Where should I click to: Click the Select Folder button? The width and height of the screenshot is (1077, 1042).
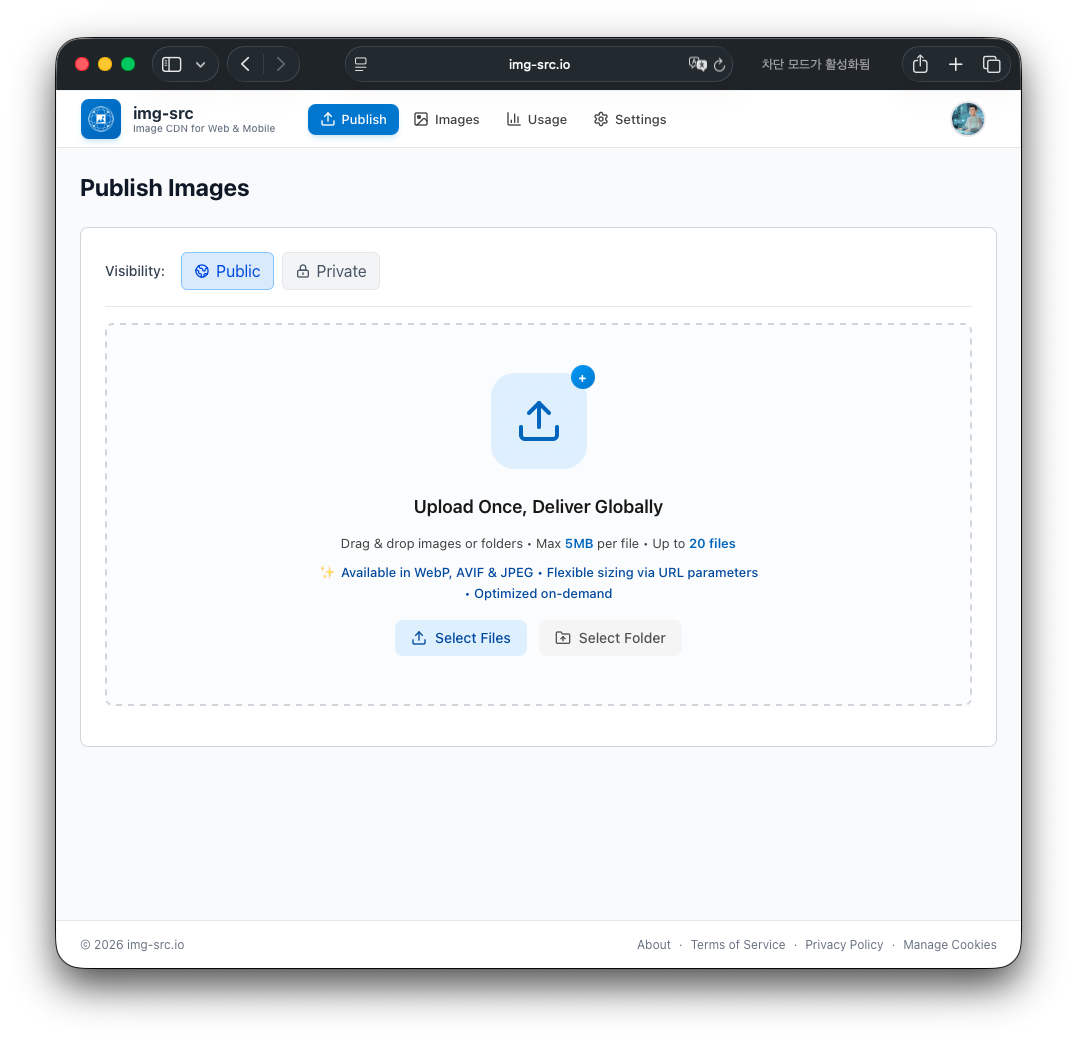[x=610, y=638]
